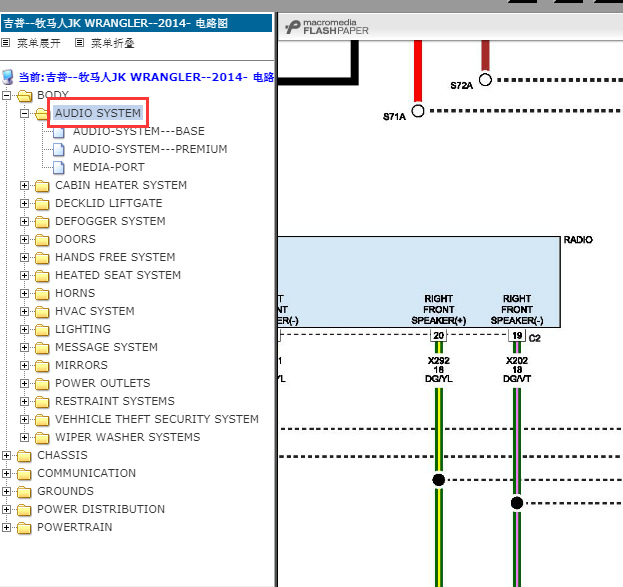This screenshot has width=623, height=587.
Task: Select the POWER OUTLETS label
Action: click(103, 383)
